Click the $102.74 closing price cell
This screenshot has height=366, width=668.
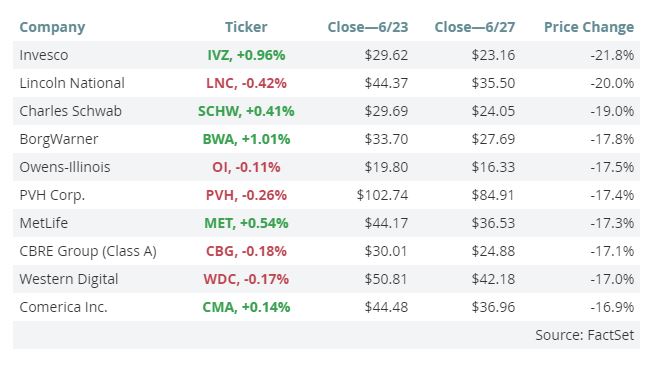382,195
